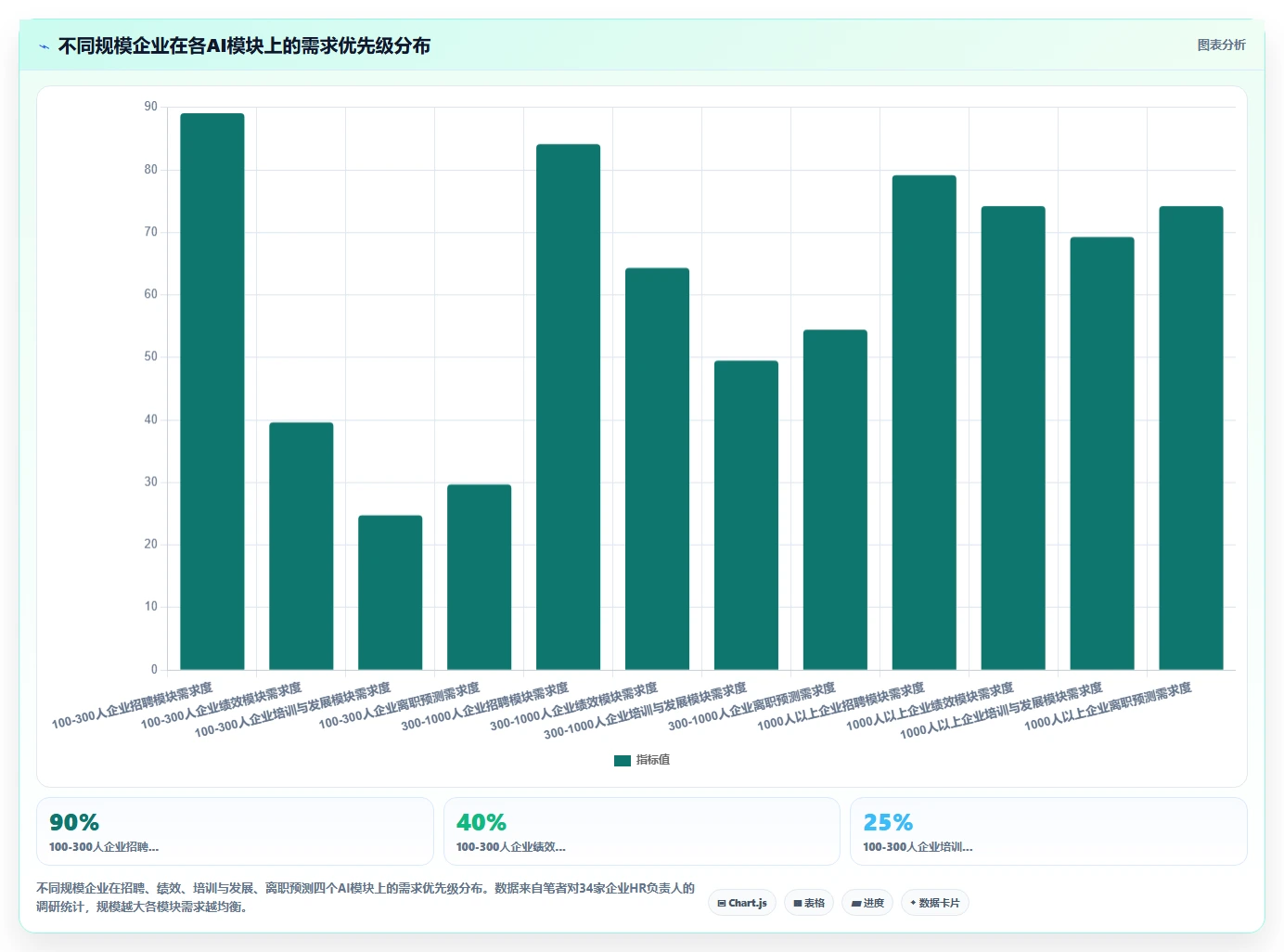Open the 40% stat card
Image resolution: width=1284 pixels, height=952 pixels.
click(642, 831)
